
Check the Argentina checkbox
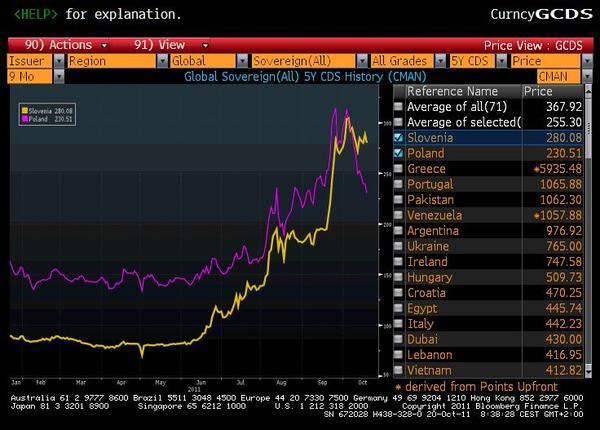tap(398, 230)
